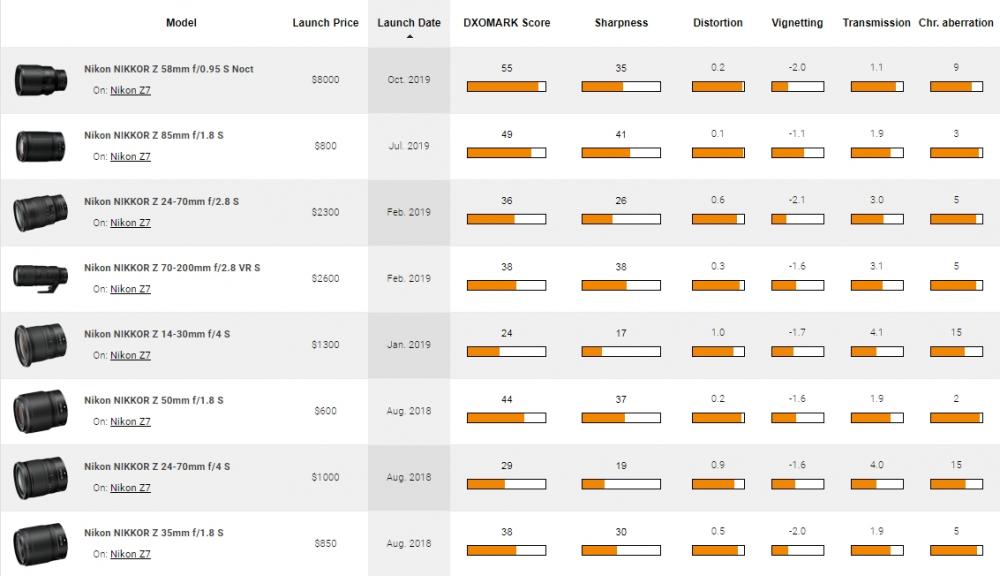
Task: Open the Nikon NIKKOR Z 35mm f/1.8 S title
Action: (154, 533)
